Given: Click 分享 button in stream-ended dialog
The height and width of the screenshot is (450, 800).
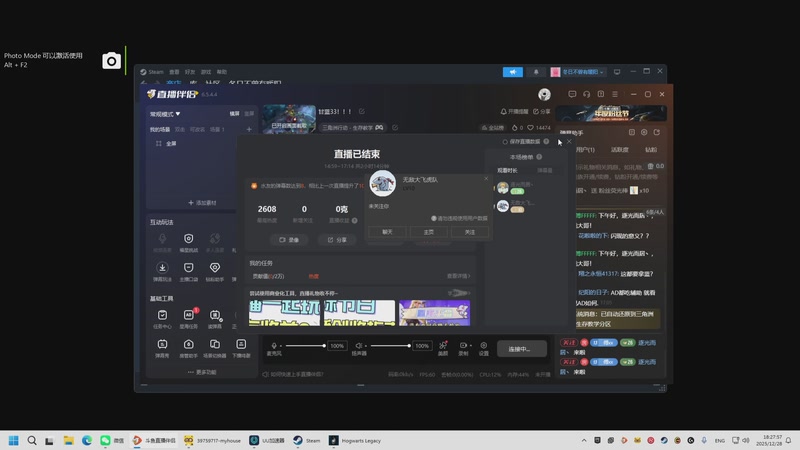Looking at the screenshot, I should click(x=337, y=240).
